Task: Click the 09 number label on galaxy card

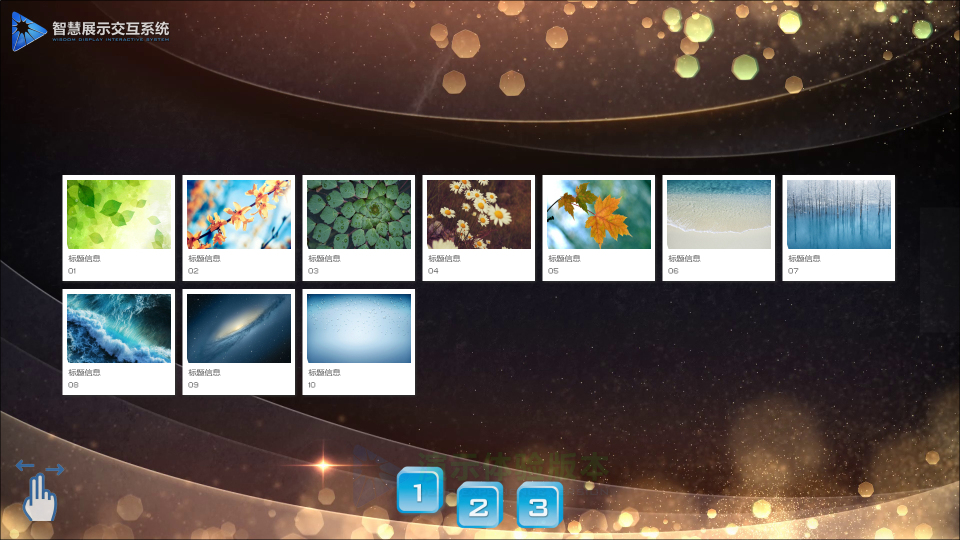Action: coord(193,385)
